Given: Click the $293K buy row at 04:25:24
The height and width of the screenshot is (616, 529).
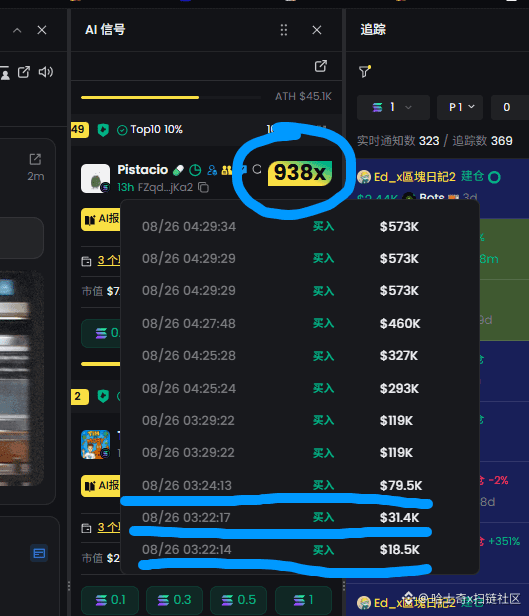Looking at the screenshot, I should pos(300,389).
